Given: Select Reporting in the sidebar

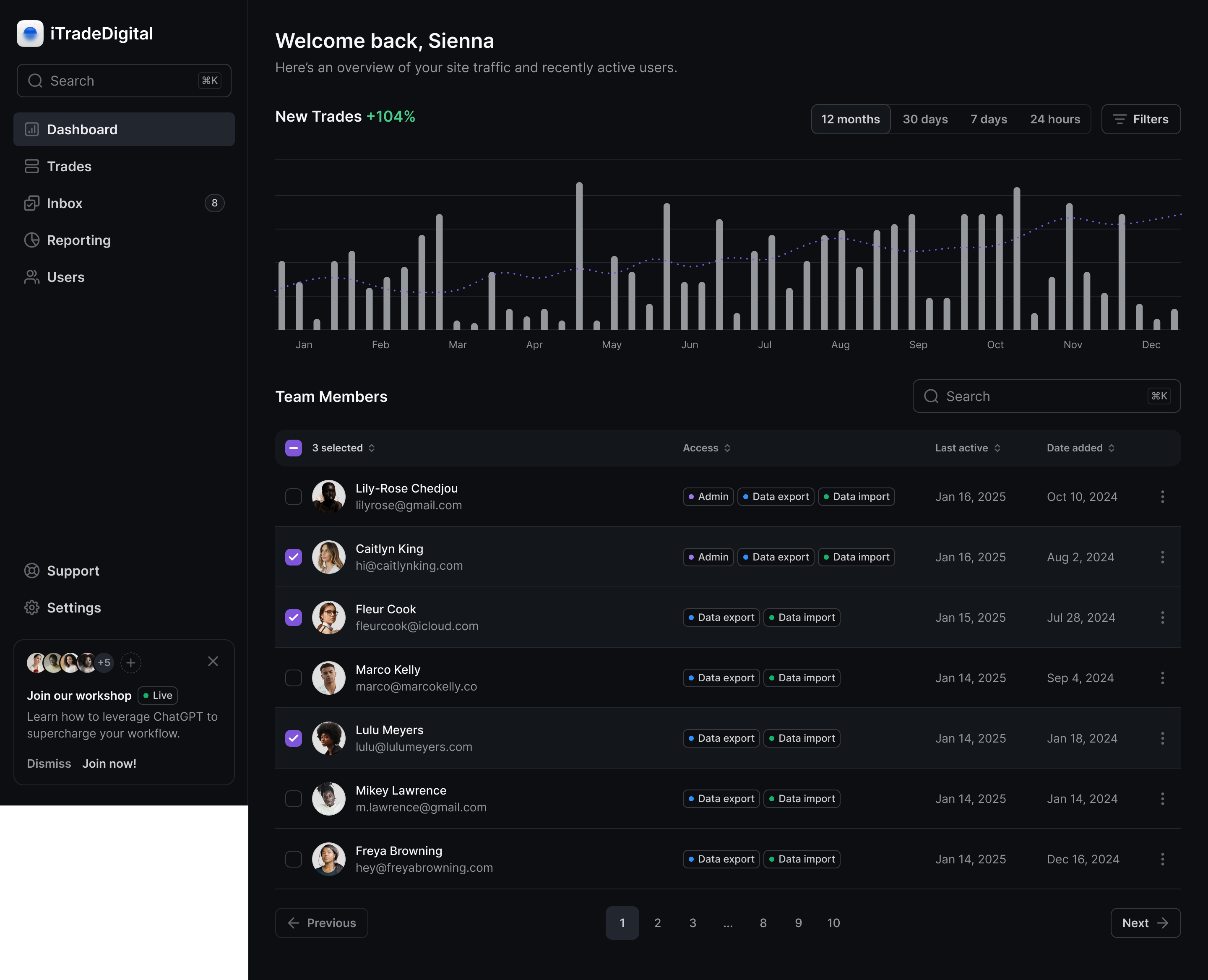Looking at the screenshot, I should pyautogui.click(x=78, y=240).
